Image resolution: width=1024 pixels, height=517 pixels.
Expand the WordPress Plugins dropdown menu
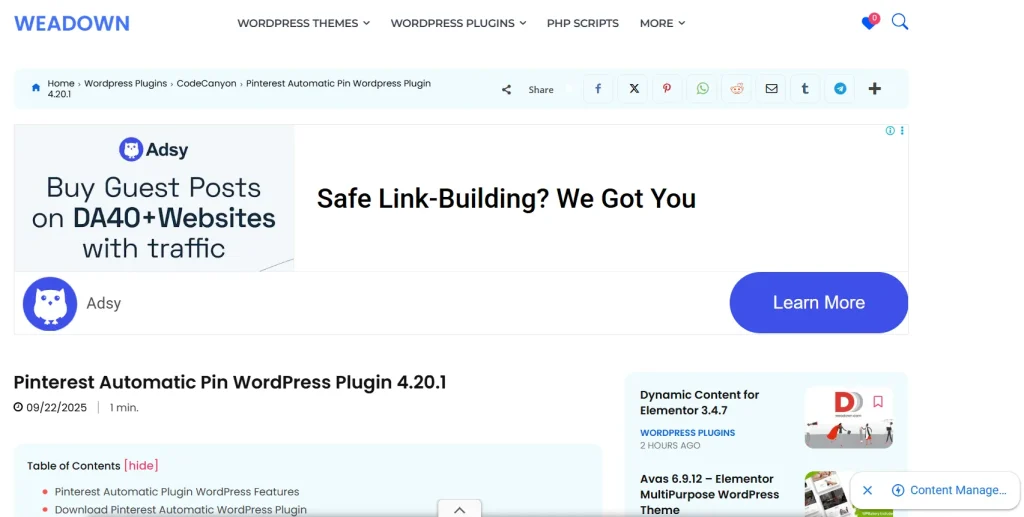tap(457, 23)
